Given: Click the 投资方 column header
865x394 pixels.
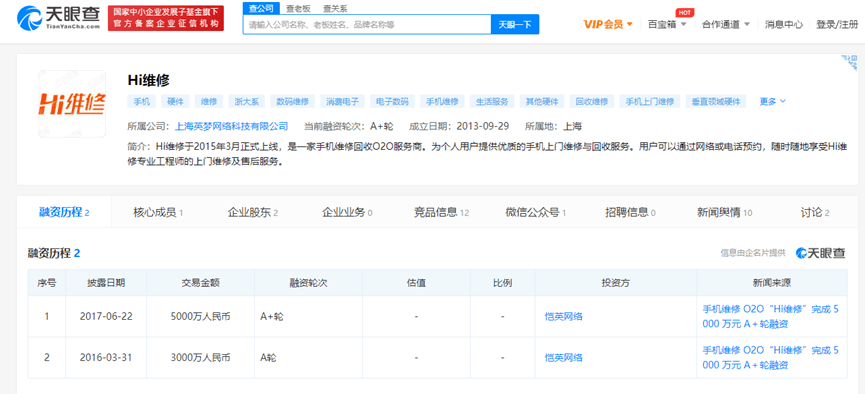Looking at the screenshot, I should [x=616, y=283].
